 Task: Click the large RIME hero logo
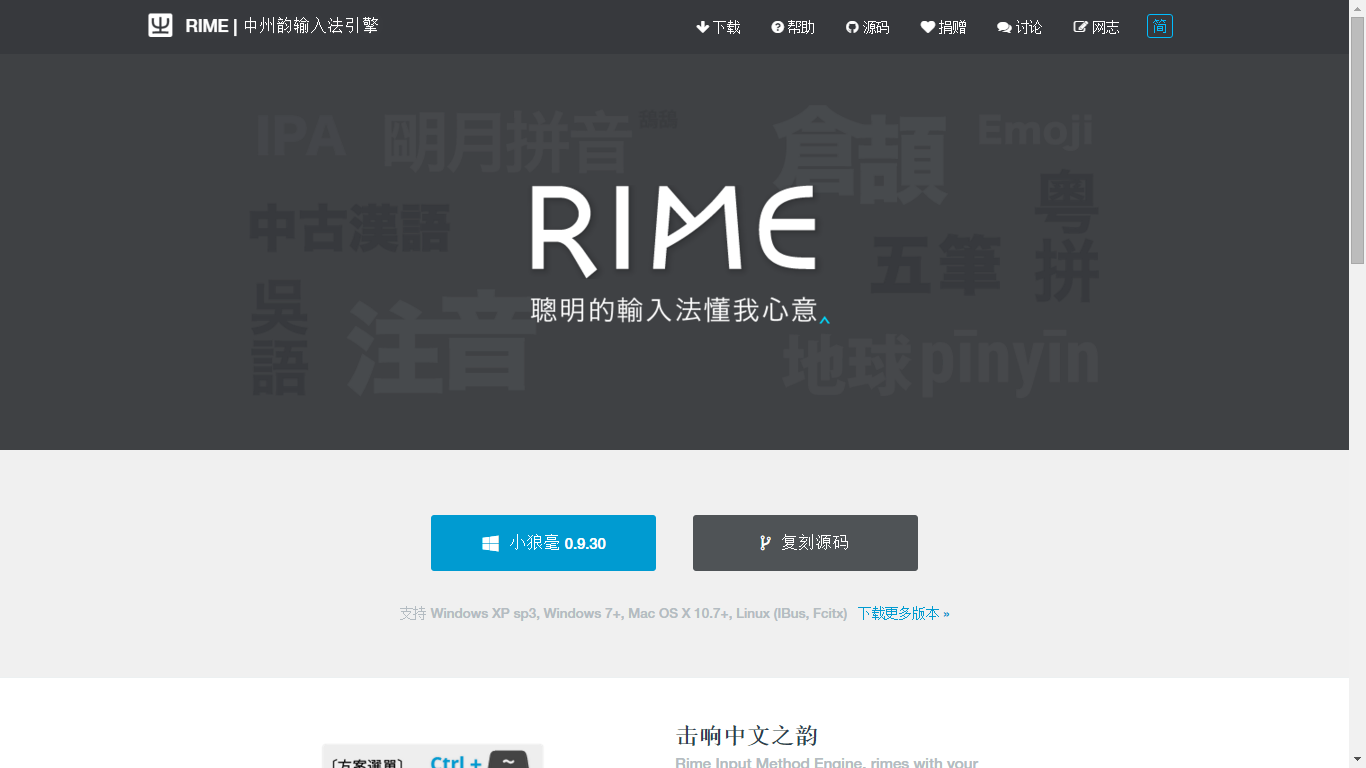point(673,230)
